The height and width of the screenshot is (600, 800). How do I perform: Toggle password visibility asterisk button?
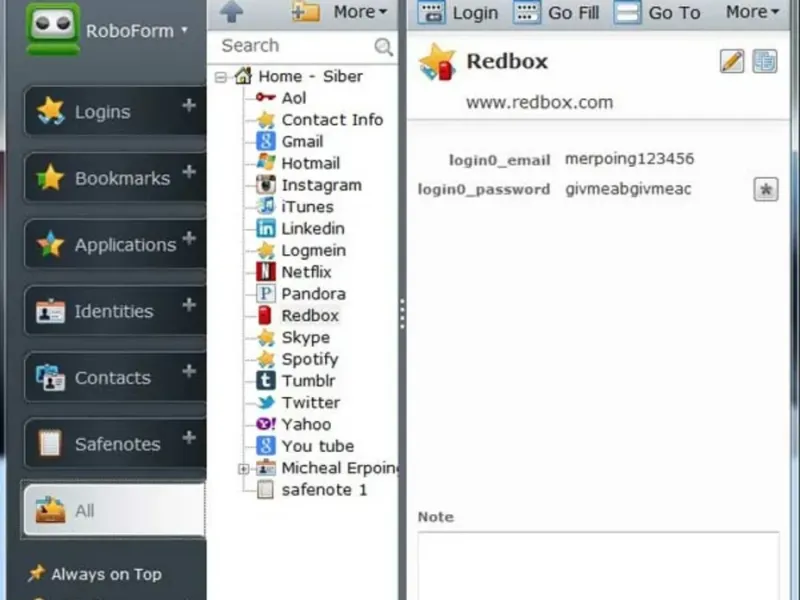tap(765, 190)
